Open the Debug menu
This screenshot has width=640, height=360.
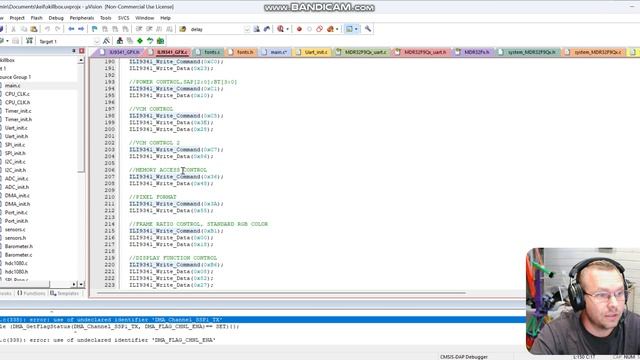click(56, 18)
